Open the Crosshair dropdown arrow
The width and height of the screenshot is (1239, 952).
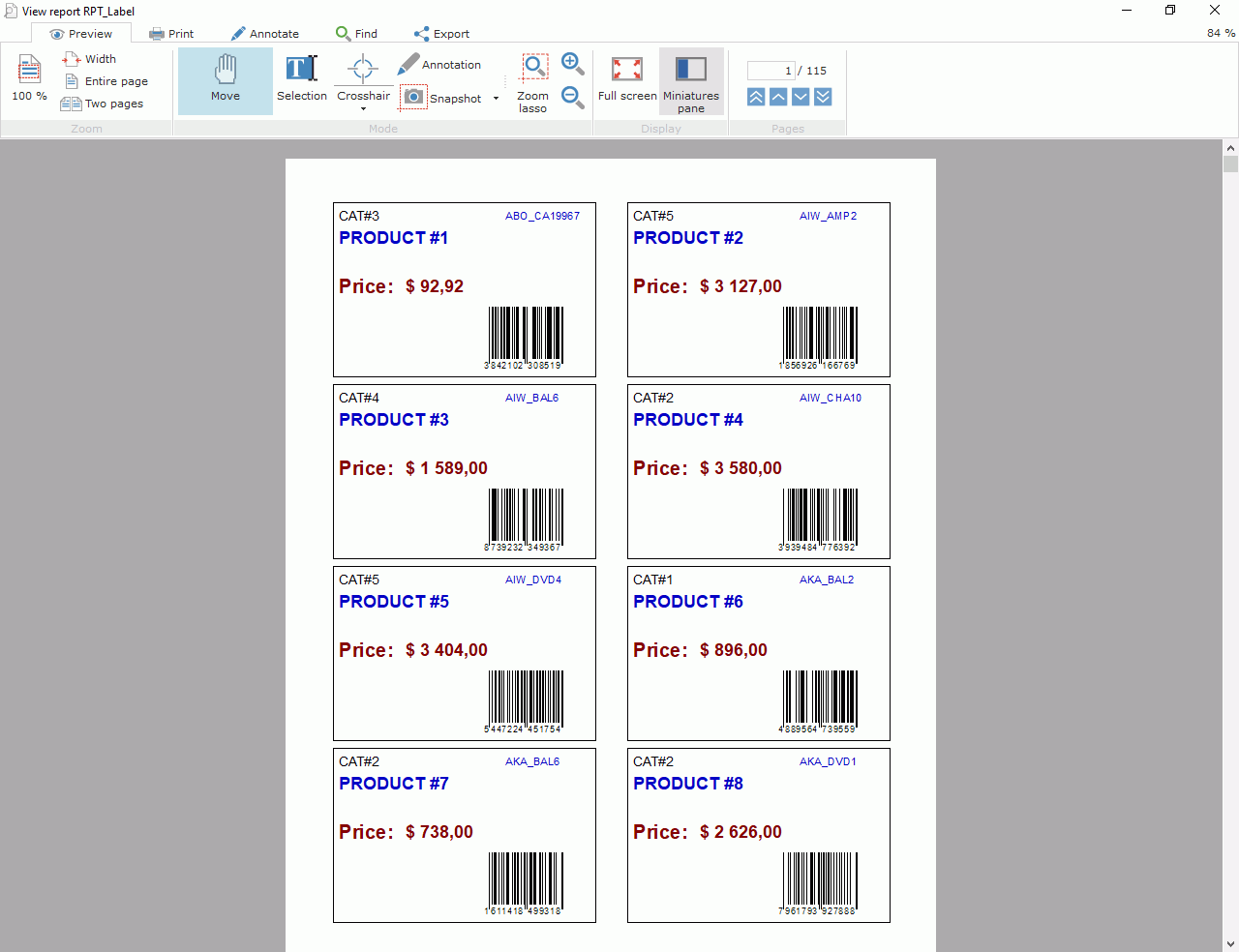(x=363, y=109)
